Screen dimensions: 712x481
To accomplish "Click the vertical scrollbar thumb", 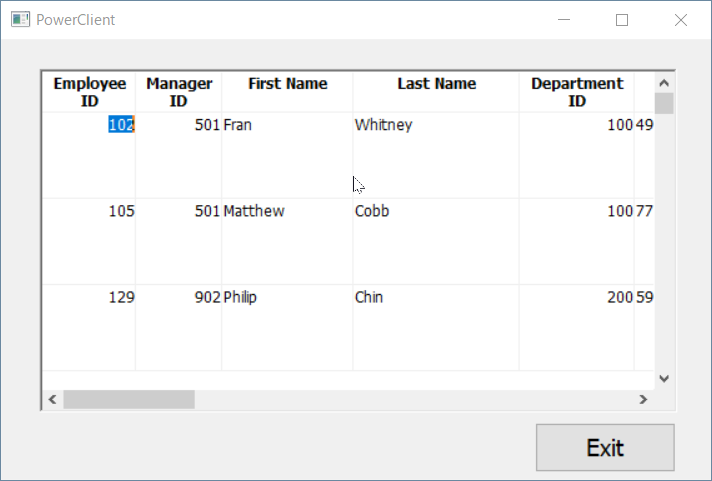I will (664, 103).
